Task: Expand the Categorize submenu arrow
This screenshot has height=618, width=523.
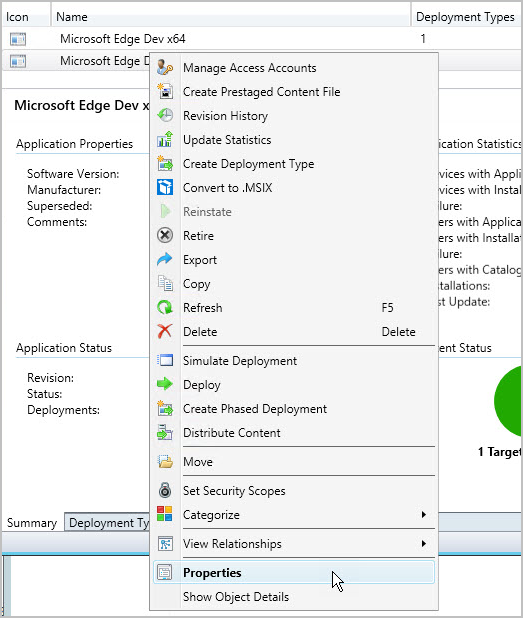Action: (x=424, y=514)
